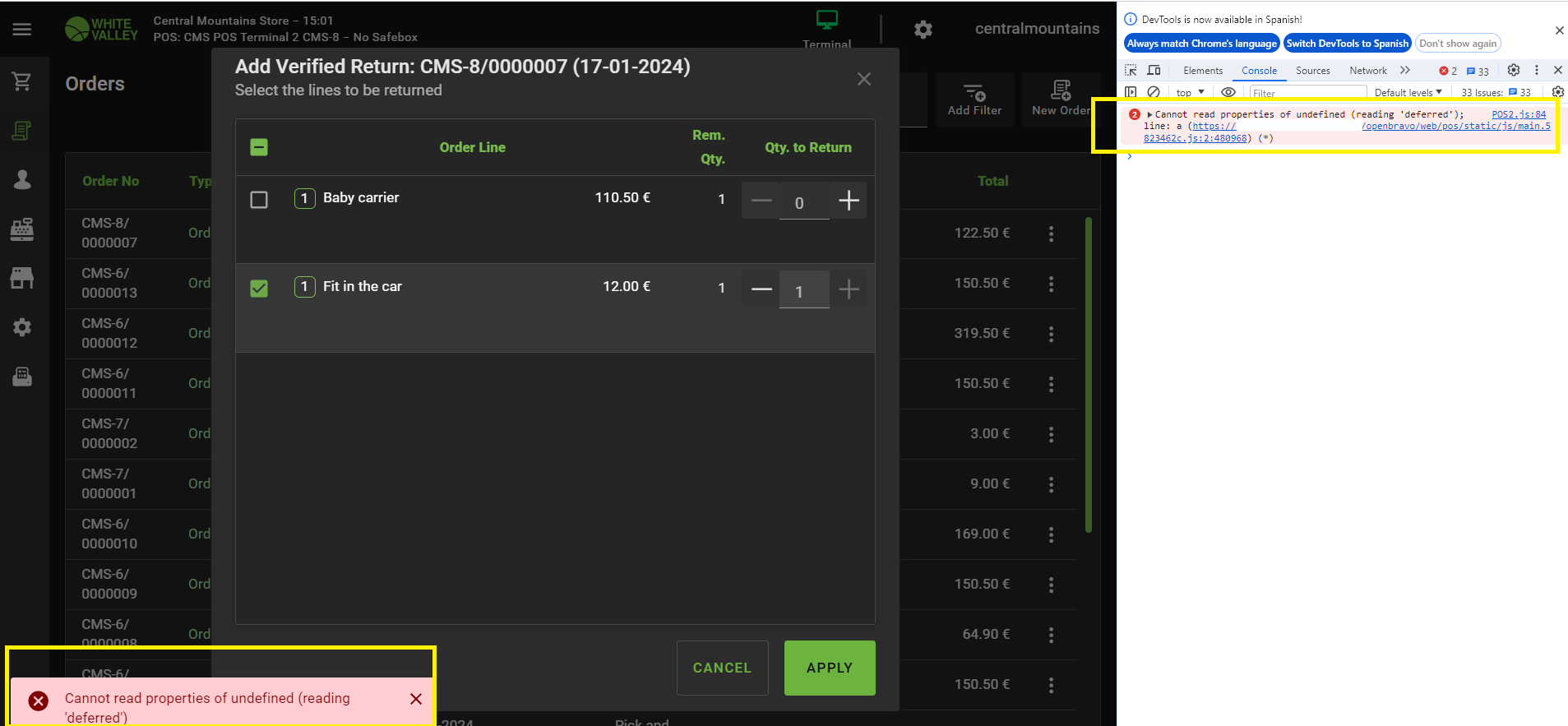Click Always match Chrome's language

(x=1202, y=44)
